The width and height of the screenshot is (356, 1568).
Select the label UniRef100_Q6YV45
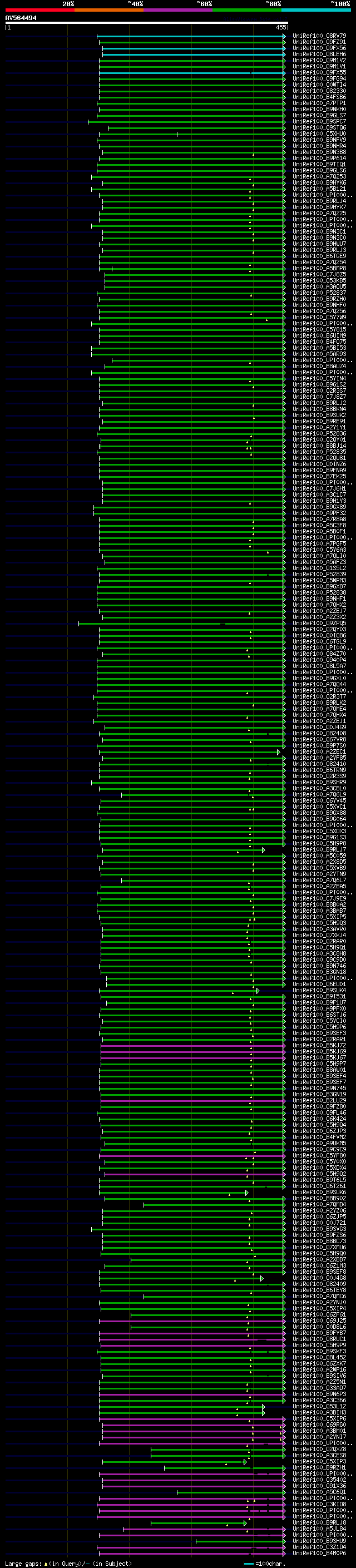pyautogui.click(x=319, y=800)
